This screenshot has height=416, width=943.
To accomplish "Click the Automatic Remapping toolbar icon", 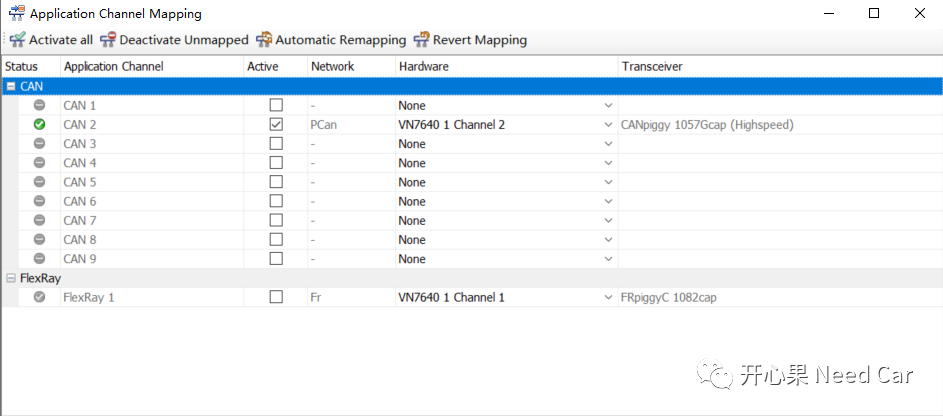I will coord(264,40).
